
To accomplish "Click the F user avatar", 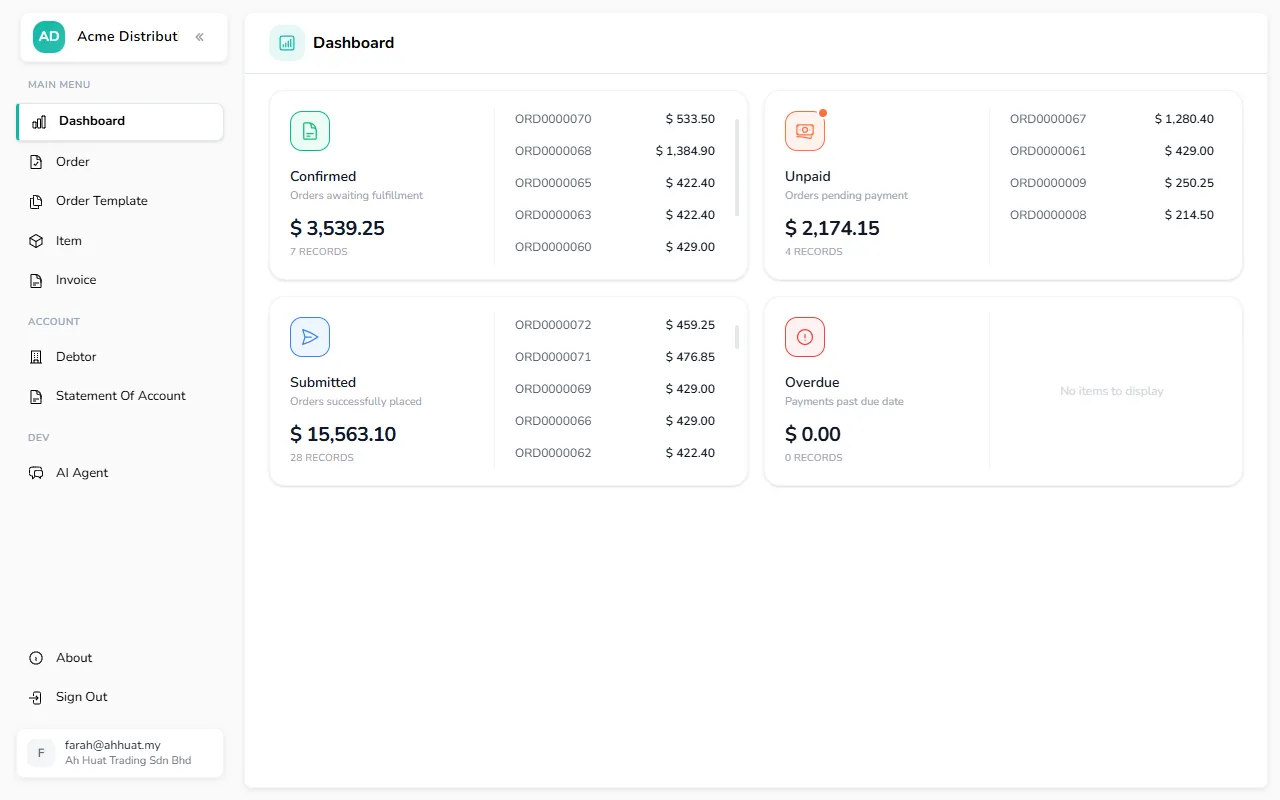I will (41, 753).
